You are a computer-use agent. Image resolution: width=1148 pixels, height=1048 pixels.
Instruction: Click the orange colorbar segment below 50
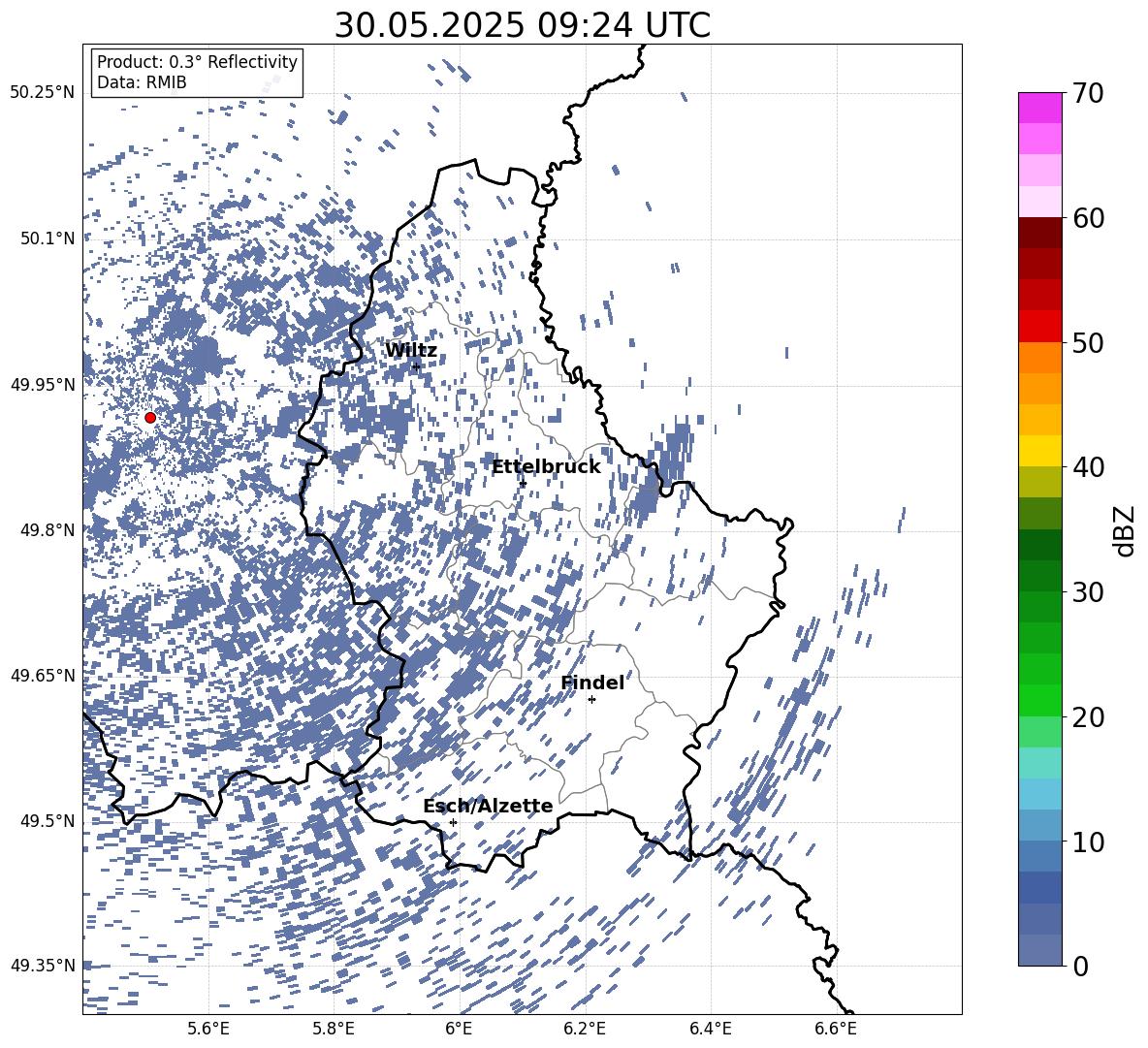pos(1040,357)
